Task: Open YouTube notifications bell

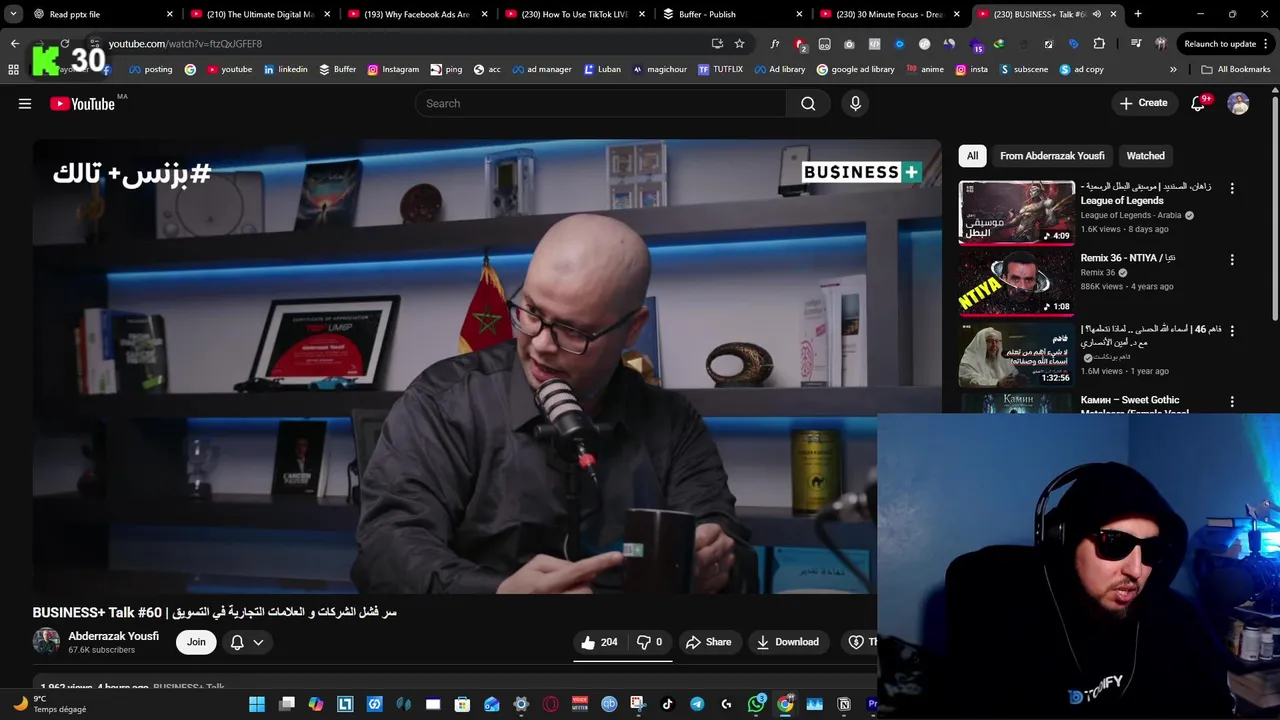Action: coord(1198,103)
